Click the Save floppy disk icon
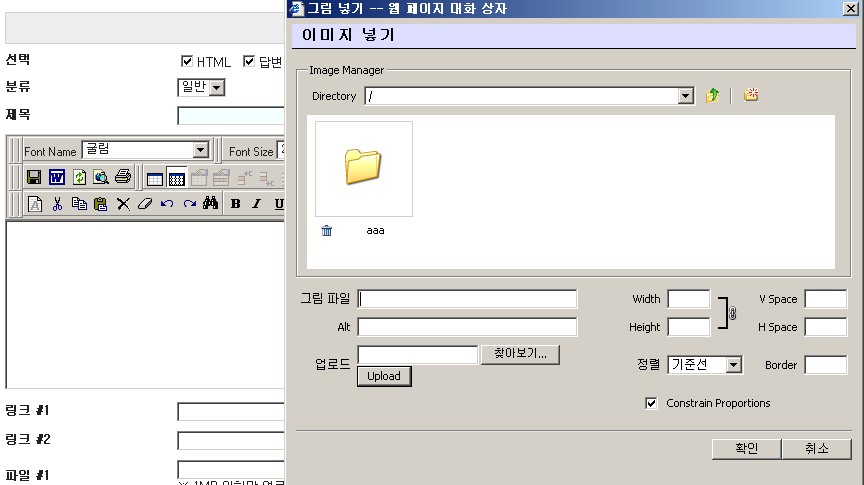Viewport: 864px width, 485px height. 34,177
